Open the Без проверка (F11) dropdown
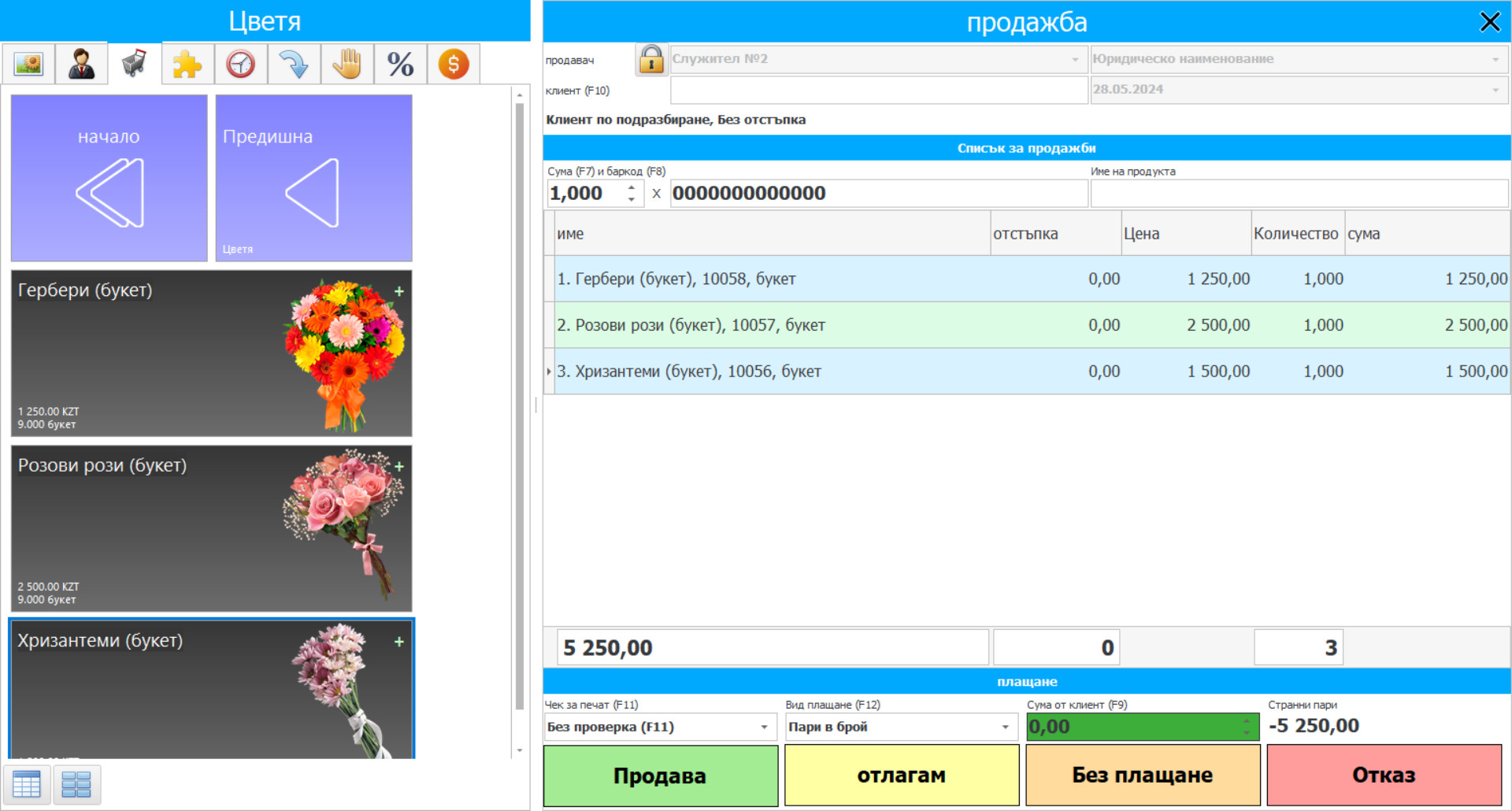 point(660,727)
